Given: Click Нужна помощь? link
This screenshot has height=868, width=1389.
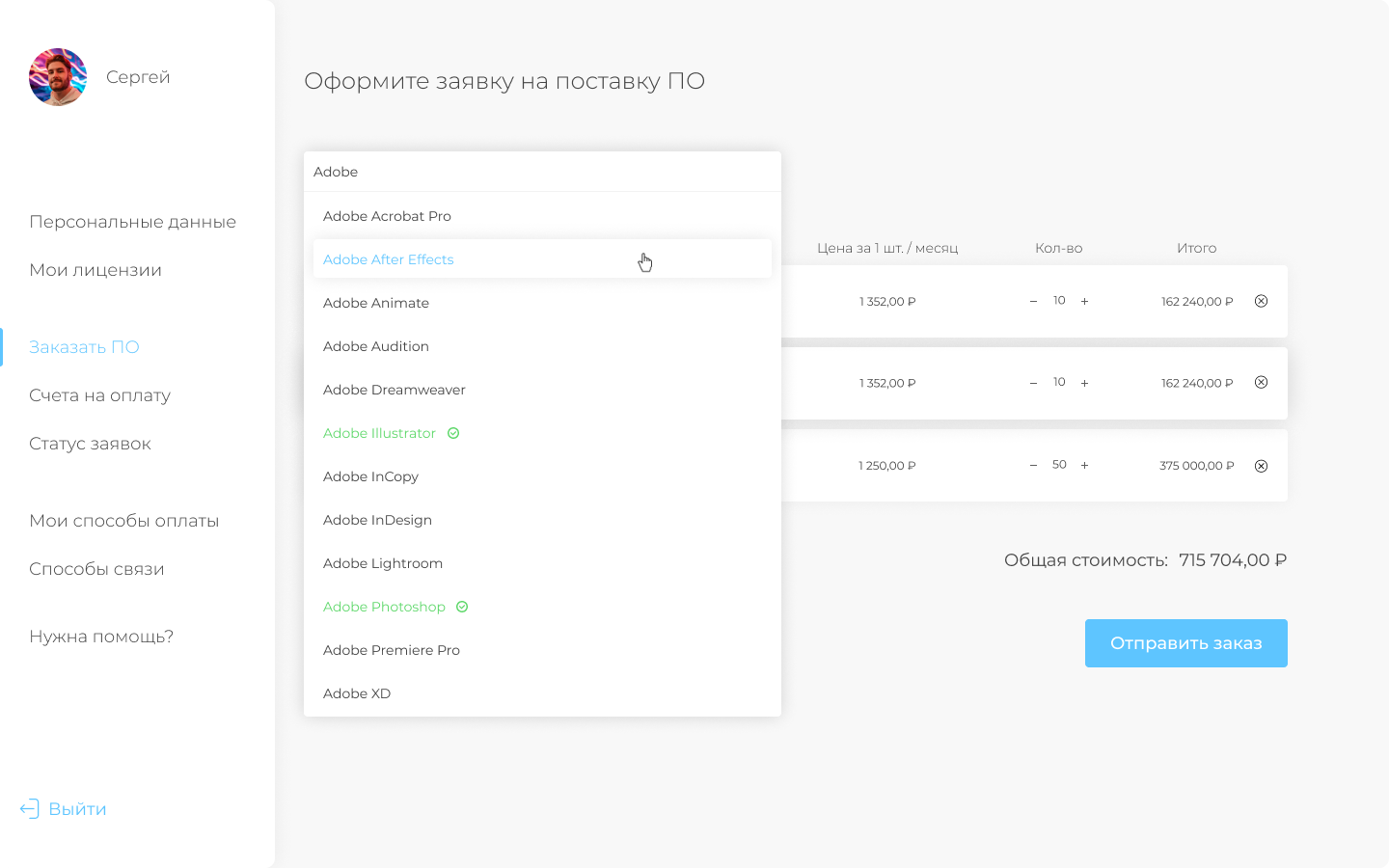Looking at the screenshot, I should (101, 637).
